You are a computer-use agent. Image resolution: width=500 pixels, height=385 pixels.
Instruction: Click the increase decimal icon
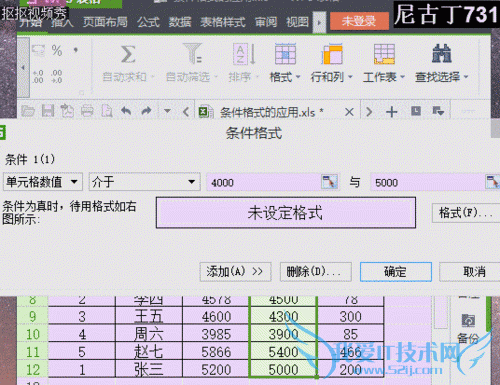point(38,76)
